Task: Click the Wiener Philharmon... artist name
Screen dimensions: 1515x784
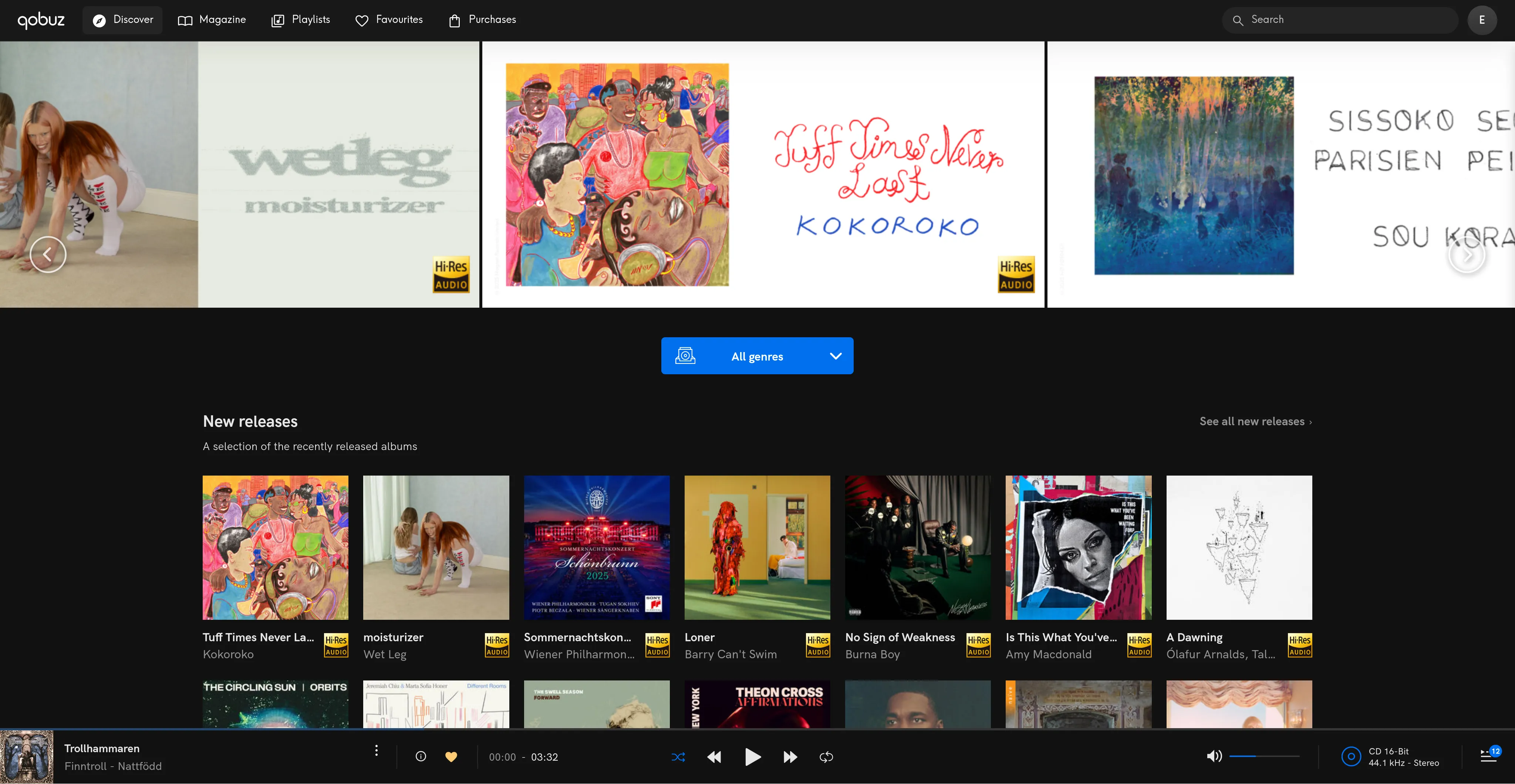Action: [579, 654]
